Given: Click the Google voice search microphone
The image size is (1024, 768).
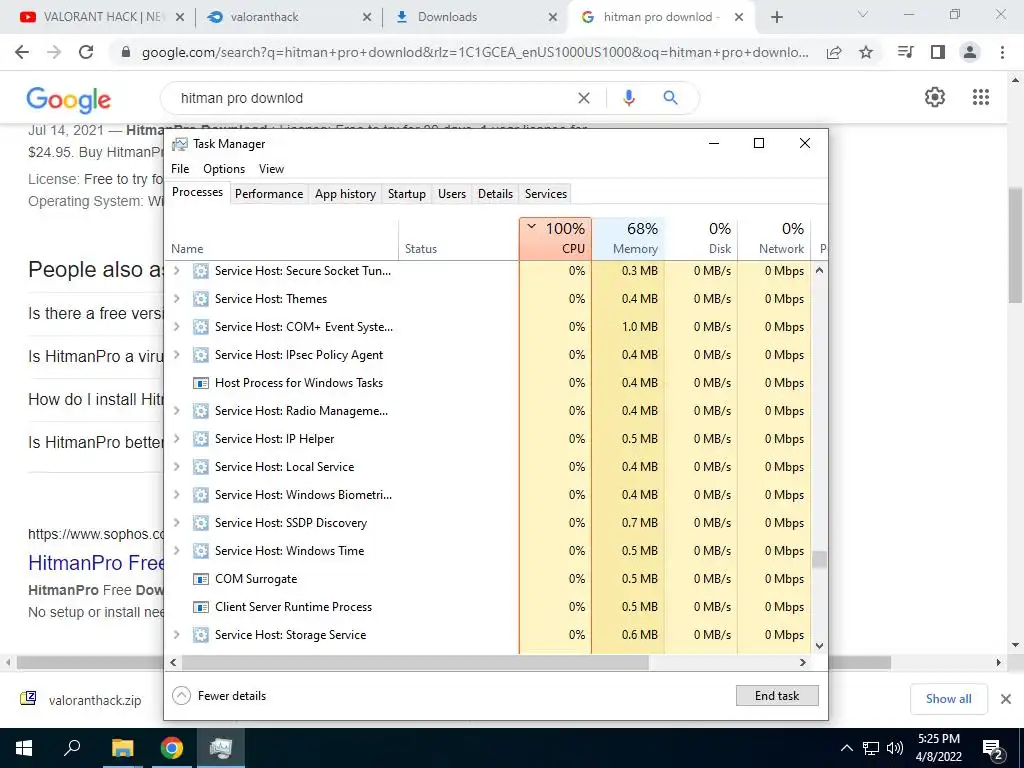Looking at the screenshot, I should [628, 98].
